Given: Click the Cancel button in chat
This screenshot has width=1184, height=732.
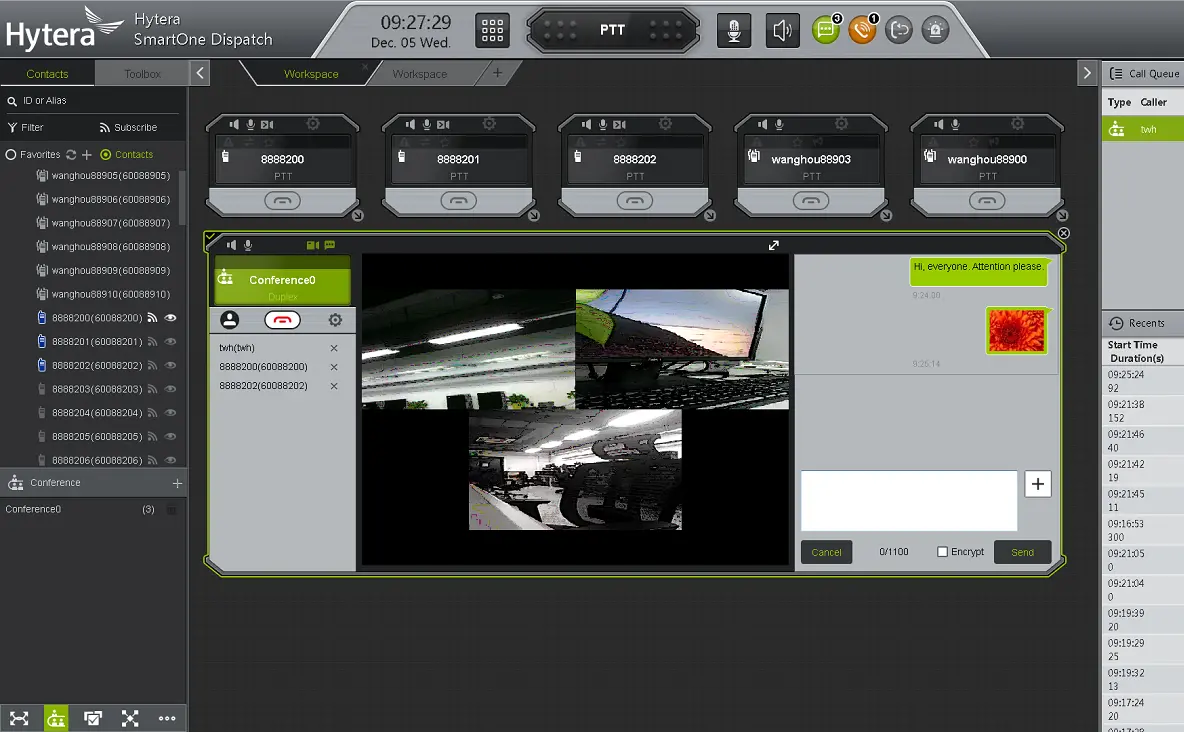Looking at the screenshot, I should (x=826, y=552).
